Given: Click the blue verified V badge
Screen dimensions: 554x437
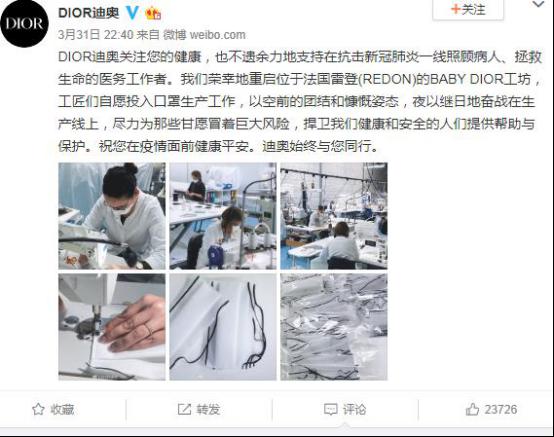Looking at the screenshot, I should (x=132, y=13).
